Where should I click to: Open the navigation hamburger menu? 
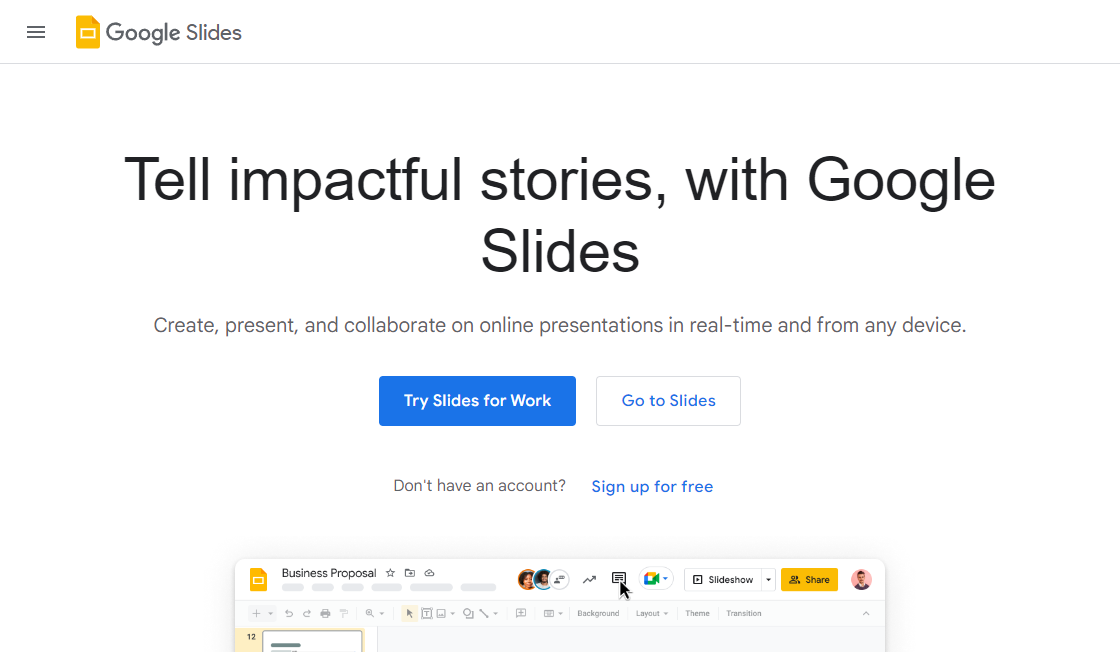[36, 32]
